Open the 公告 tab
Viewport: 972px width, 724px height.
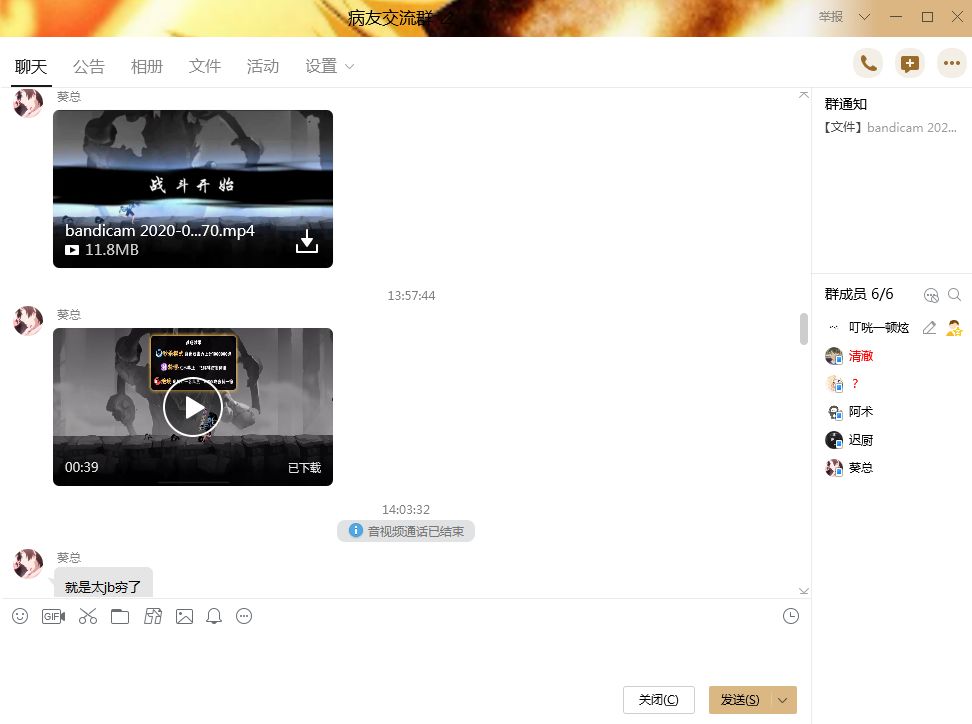click(89, 66)
